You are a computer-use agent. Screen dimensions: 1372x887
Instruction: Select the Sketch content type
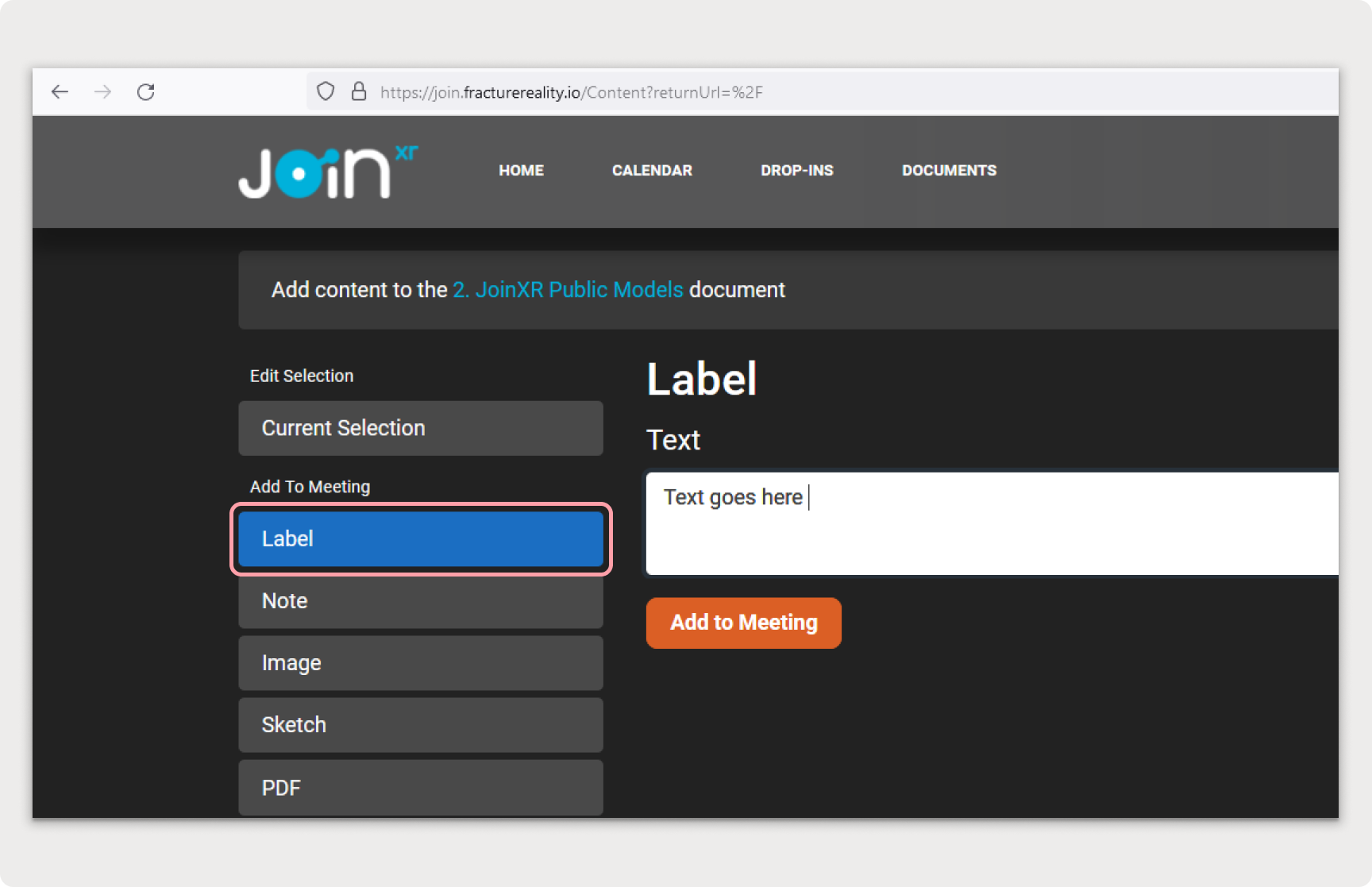421,725
